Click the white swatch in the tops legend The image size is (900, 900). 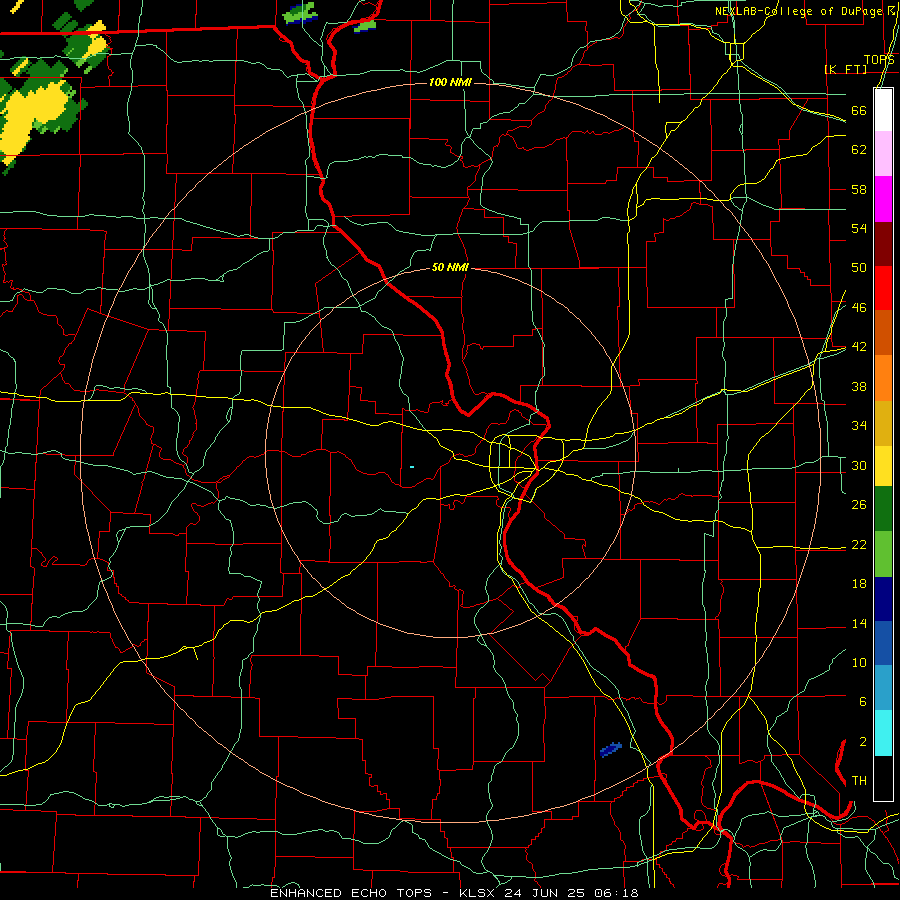pyautogui.click(x=883, y=110)
